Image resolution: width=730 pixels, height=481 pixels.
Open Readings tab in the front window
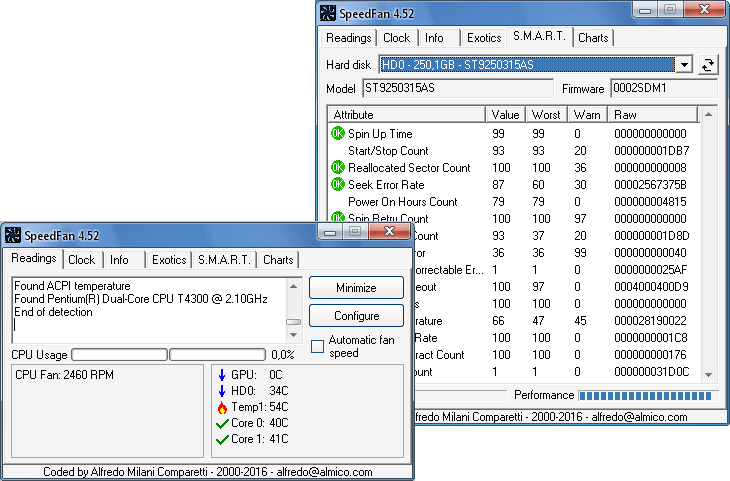[34, 258]
